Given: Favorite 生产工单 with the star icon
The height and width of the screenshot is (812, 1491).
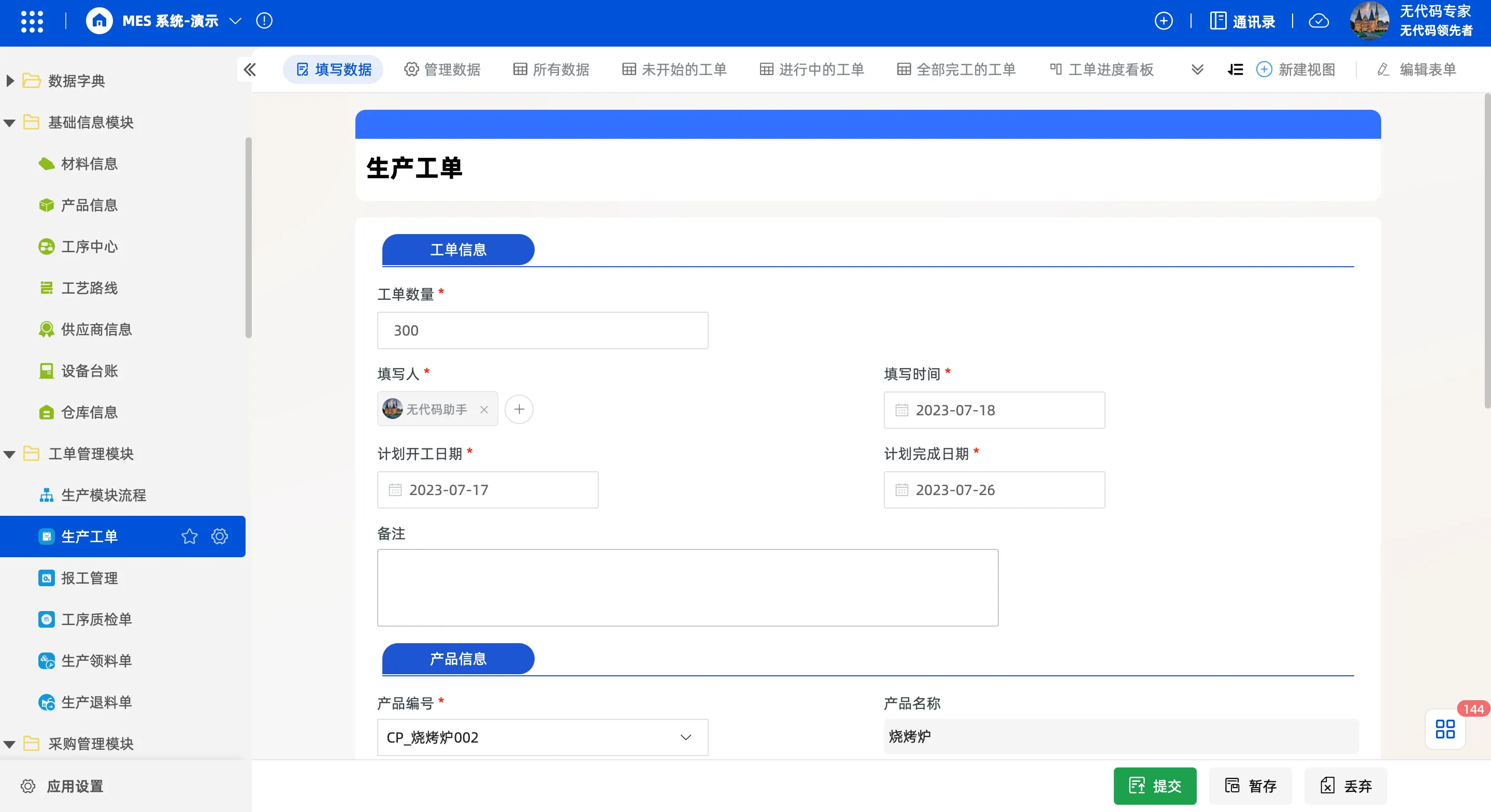Looking at the screenshot, I should pyautogui.click(x=189, y=536).
